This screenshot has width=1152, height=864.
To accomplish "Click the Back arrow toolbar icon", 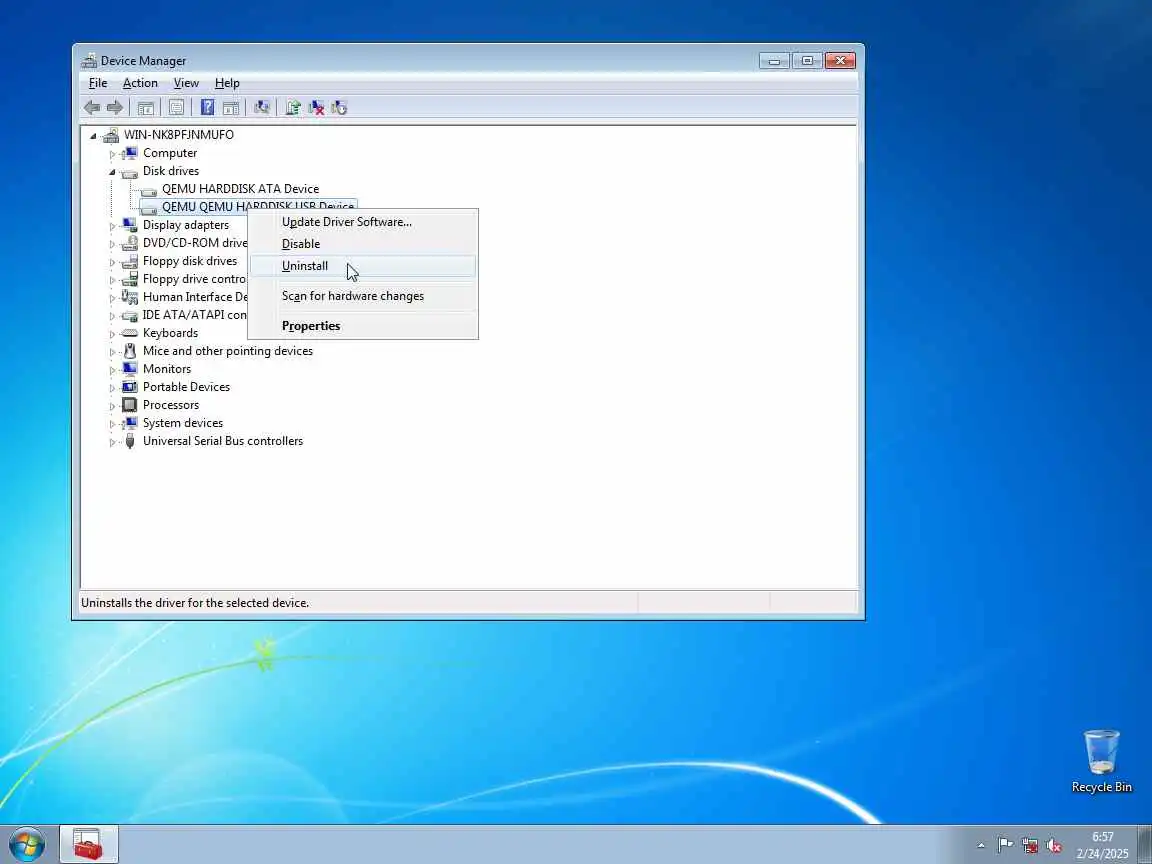I will pos(92,108).
